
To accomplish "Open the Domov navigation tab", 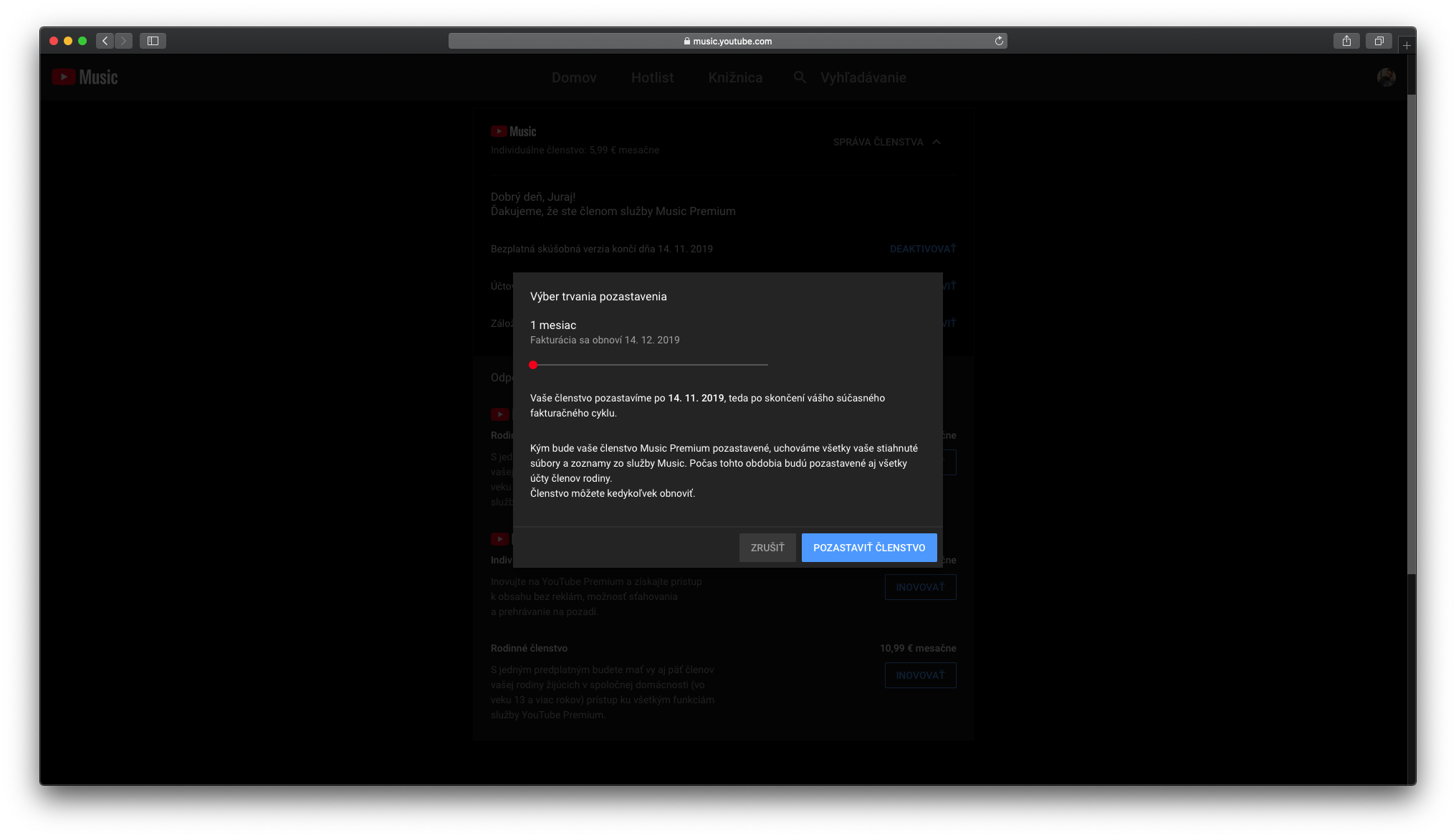I will (574, 77).
